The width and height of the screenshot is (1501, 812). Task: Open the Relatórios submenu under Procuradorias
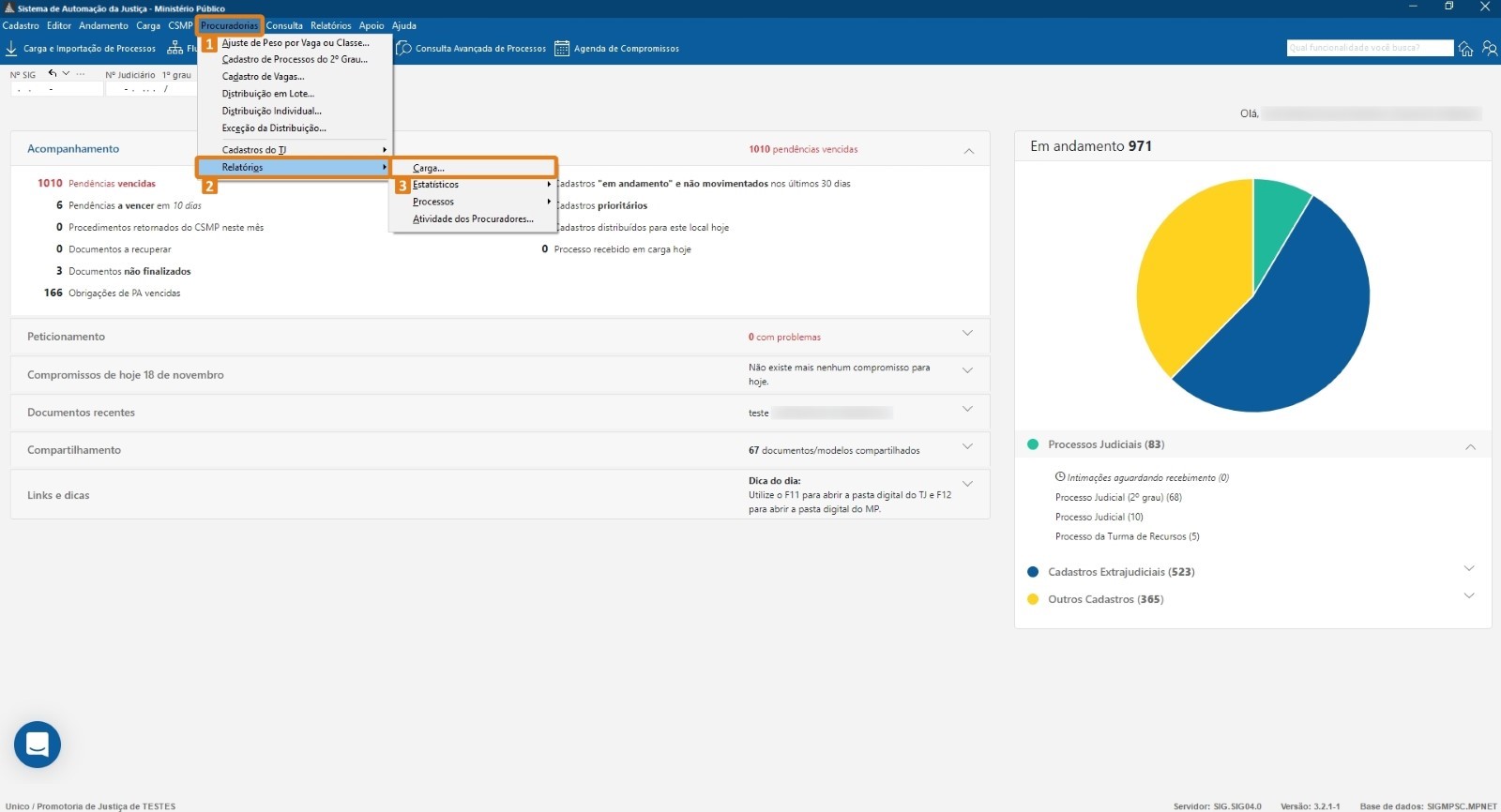pyautogui.click(x=294, y=167)
